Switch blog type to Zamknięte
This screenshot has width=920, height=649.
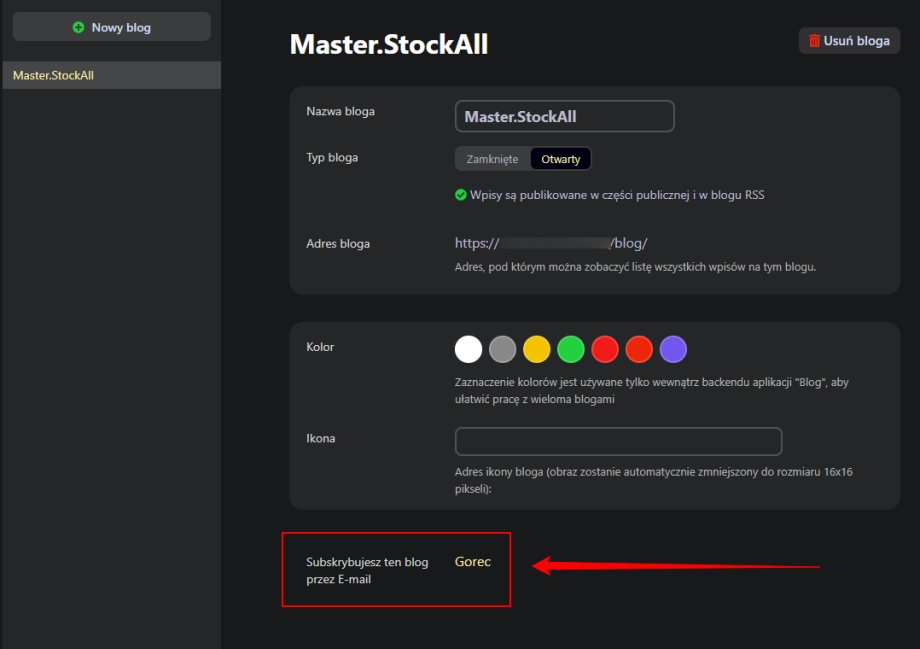tap(492, 159)
